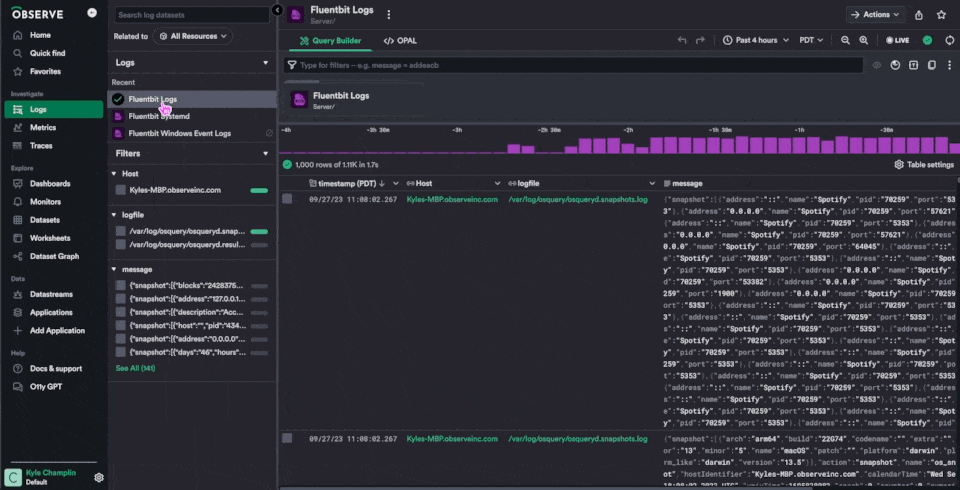This screenshot has height=490, width=960.
Task: Open user settings gear near Kyle Champlin
Action: coord(99,477)
